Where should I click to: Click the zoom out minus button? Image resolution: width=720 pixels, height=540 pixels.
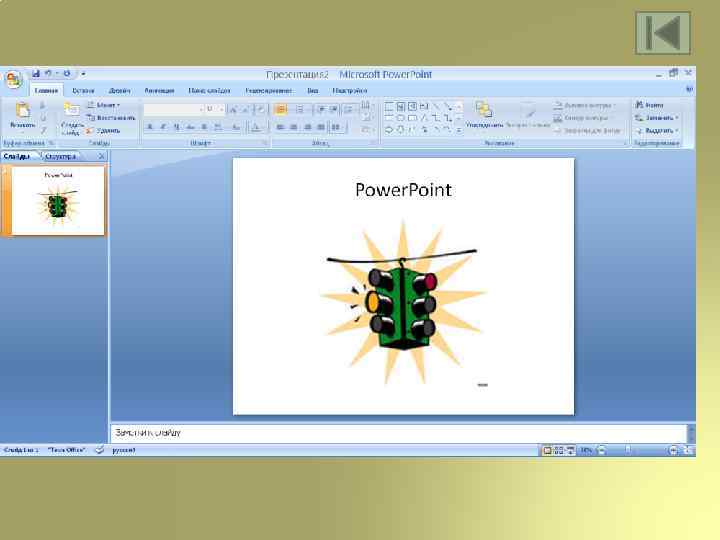point(601,450)
